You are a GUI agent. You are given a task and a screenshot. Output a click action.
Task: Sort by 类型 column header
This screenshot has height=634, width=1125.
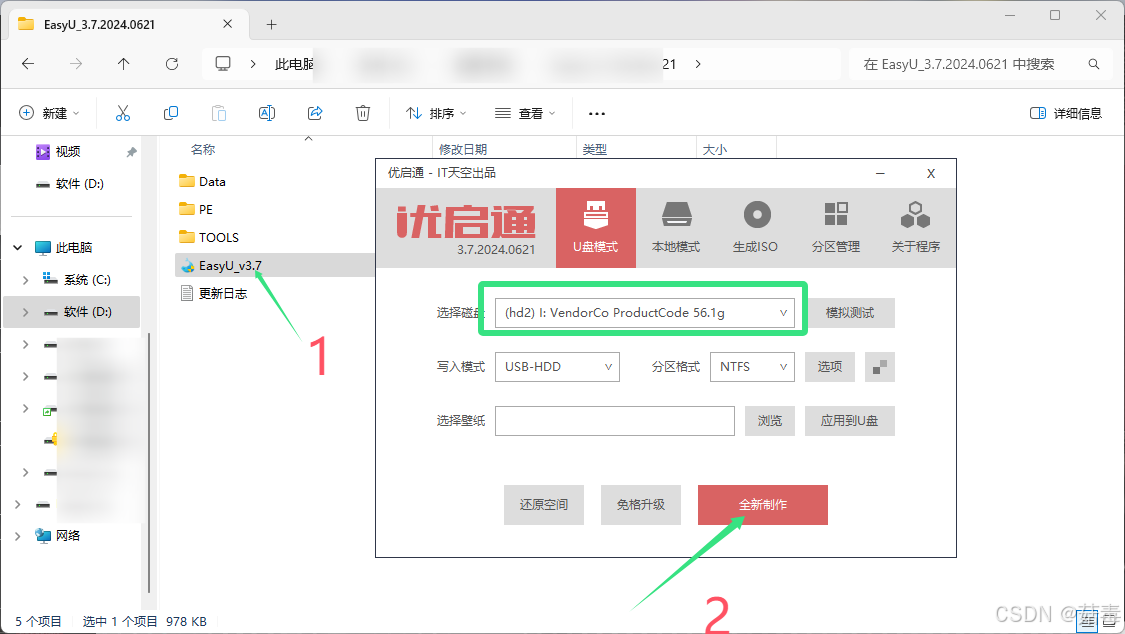(x=595, y=149)
